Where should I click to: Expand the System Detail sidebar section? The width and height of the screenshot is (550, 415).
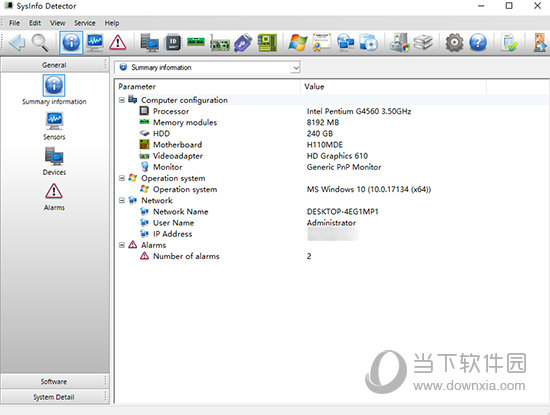tap(54, 397)
